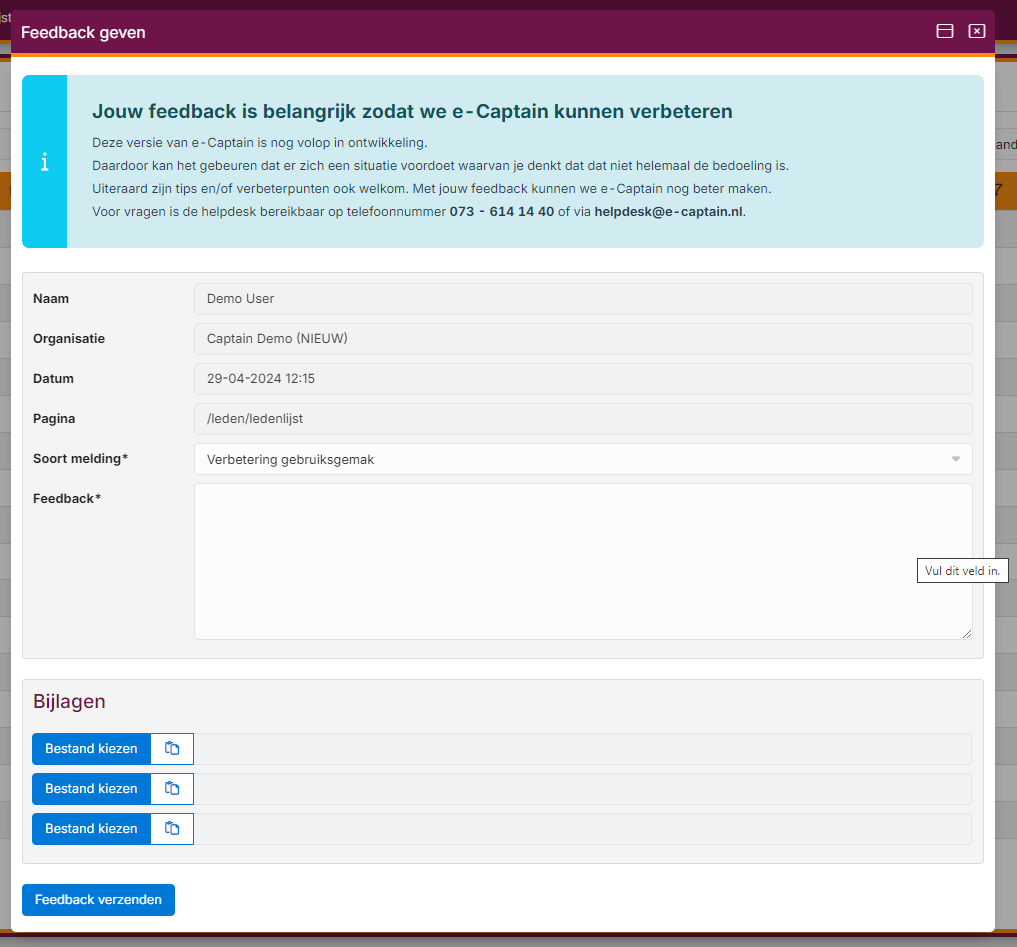Click the line starting 'Uiteraard zijn tips'
Image resolution: width=1017 pixels, height=947 pixels.
tap(431, 189)
